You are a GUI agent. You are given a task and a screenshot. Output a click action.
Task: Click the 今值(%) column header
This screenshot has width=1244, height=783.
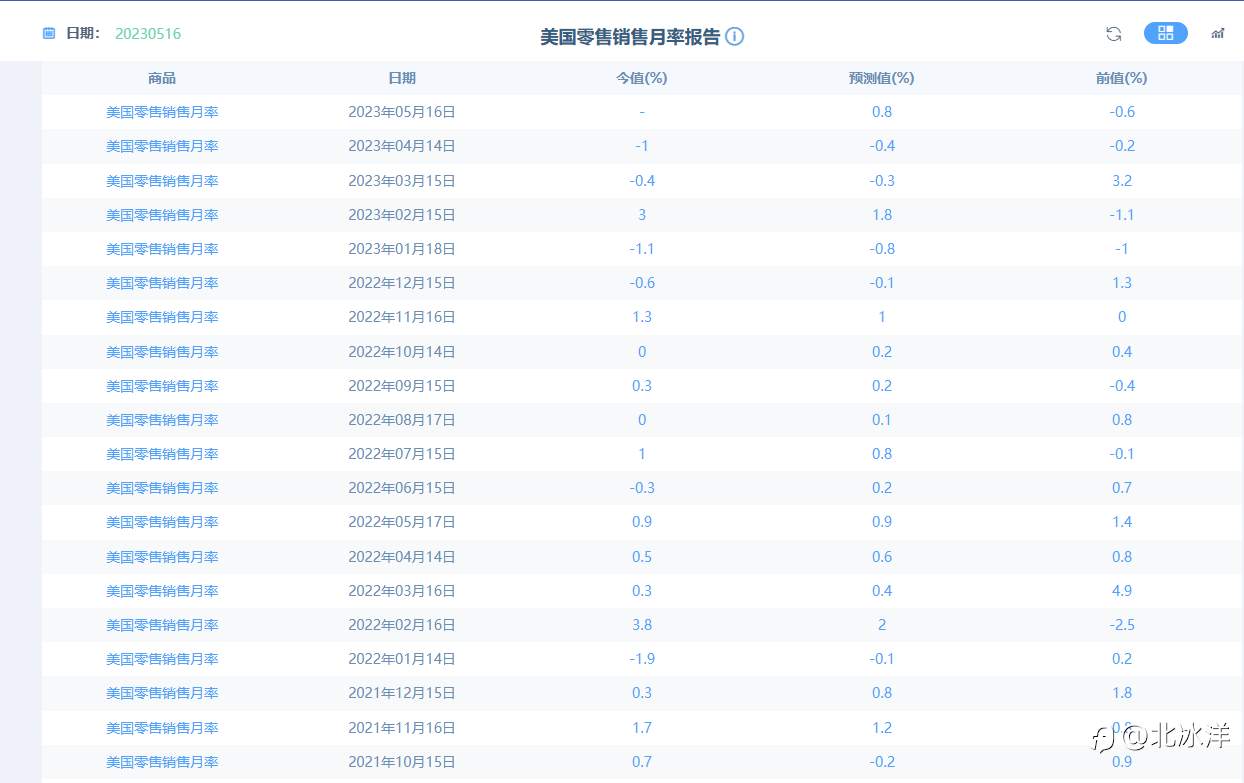point(642,78)
